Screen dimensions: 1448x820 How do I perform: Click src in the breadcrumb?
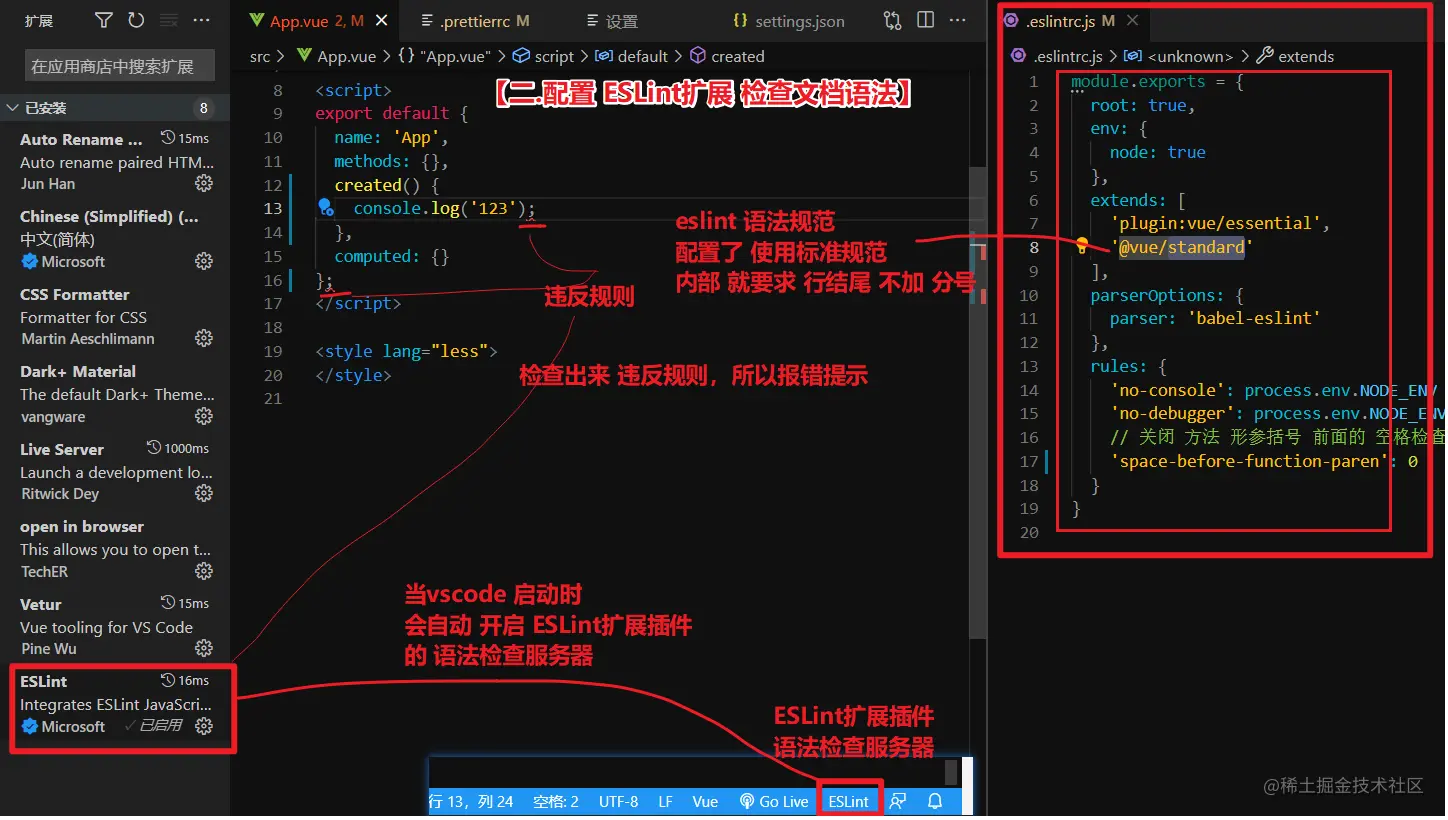(x=260, y=56)
